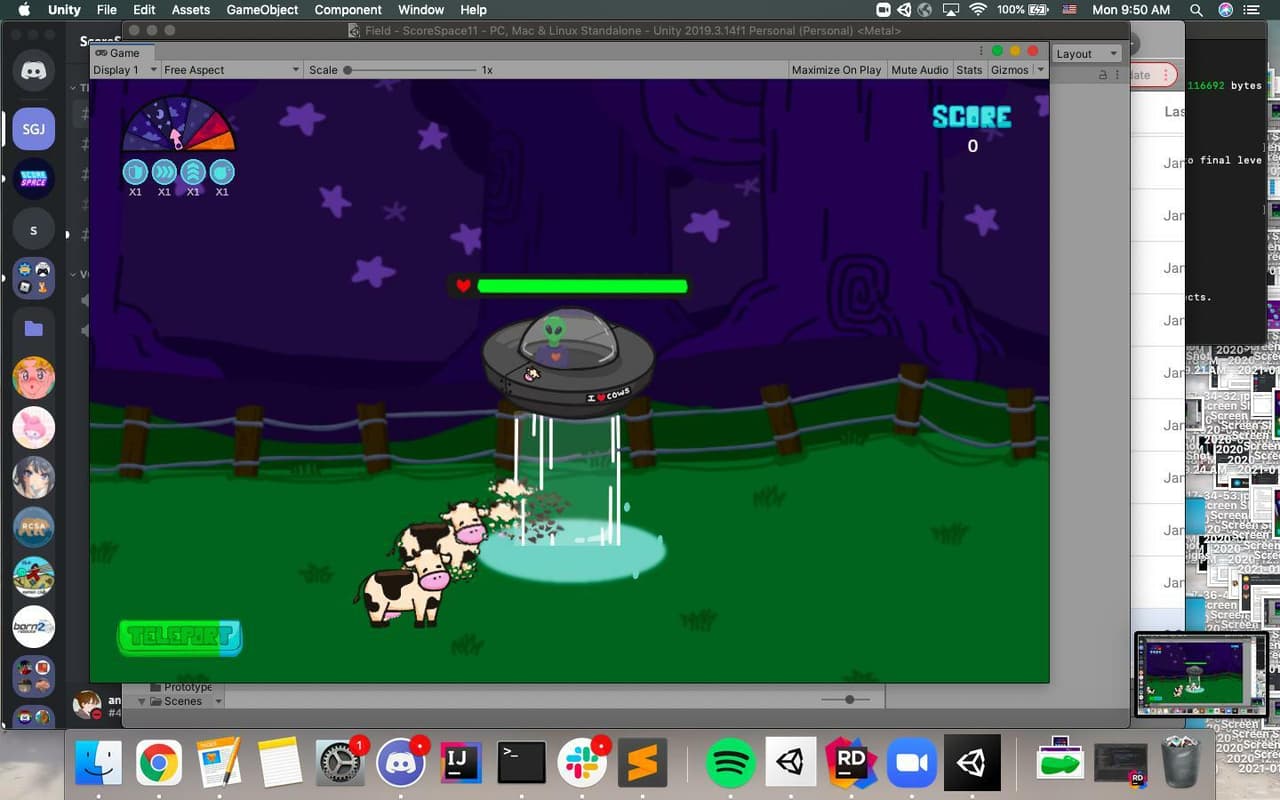Open the Discord server folder icon
Viewport: 1280px width, 800px height.
click(x=33, y=328)
